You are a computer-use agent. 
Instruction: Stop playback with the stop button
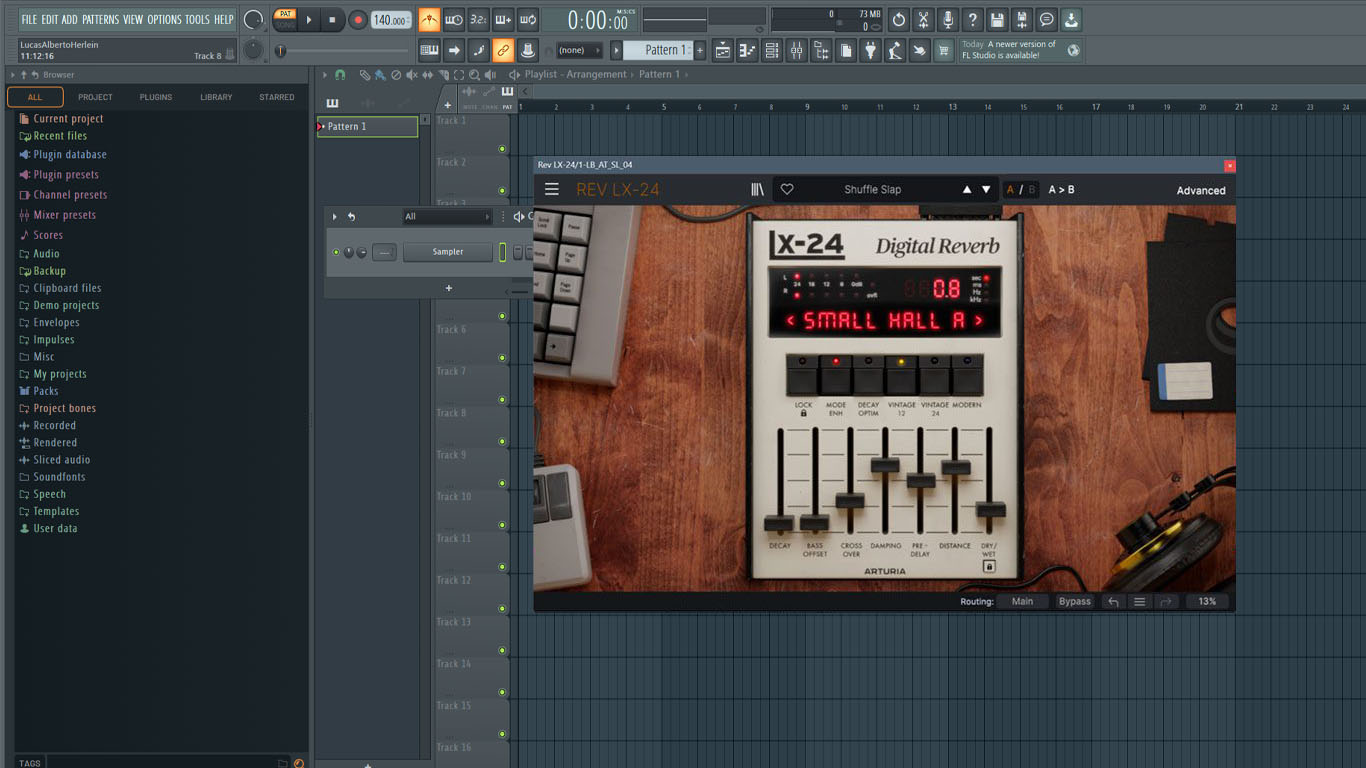[333, 19]
